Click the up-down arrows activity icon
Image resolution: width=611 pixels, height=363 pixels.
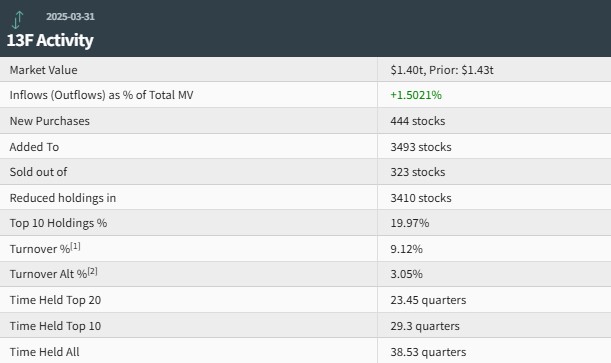coord(18,20)
